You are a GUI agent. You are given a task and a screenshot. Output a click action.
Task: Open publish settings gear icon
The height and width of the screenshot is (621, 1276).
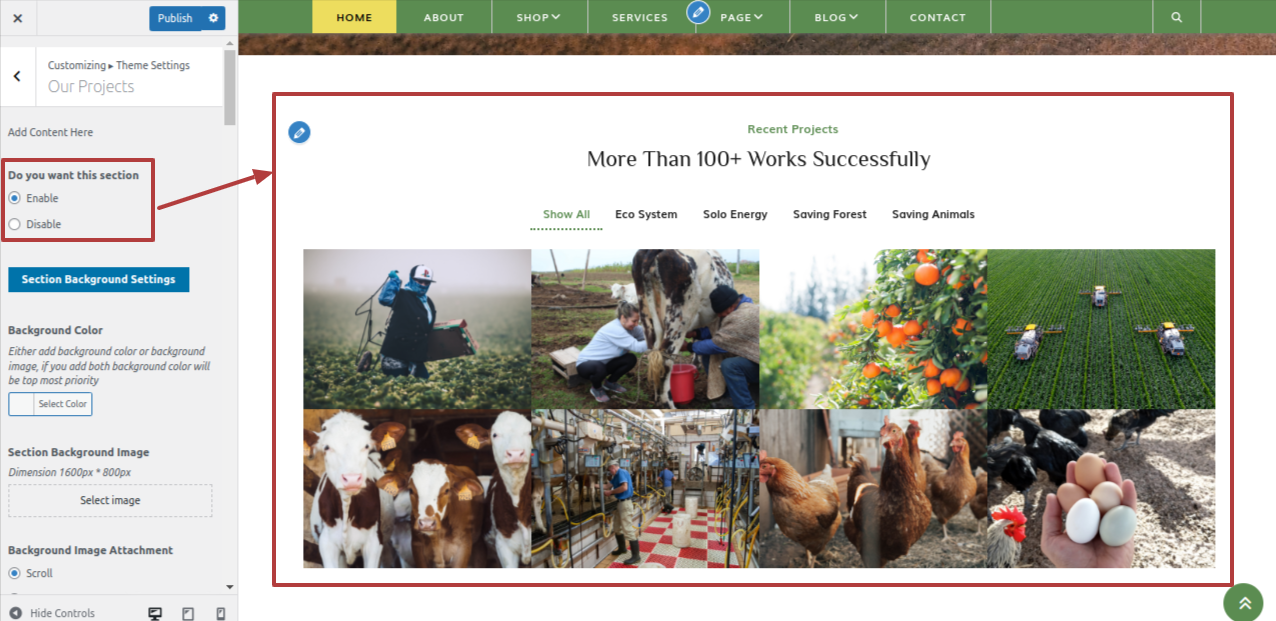[x=213, y=18]
